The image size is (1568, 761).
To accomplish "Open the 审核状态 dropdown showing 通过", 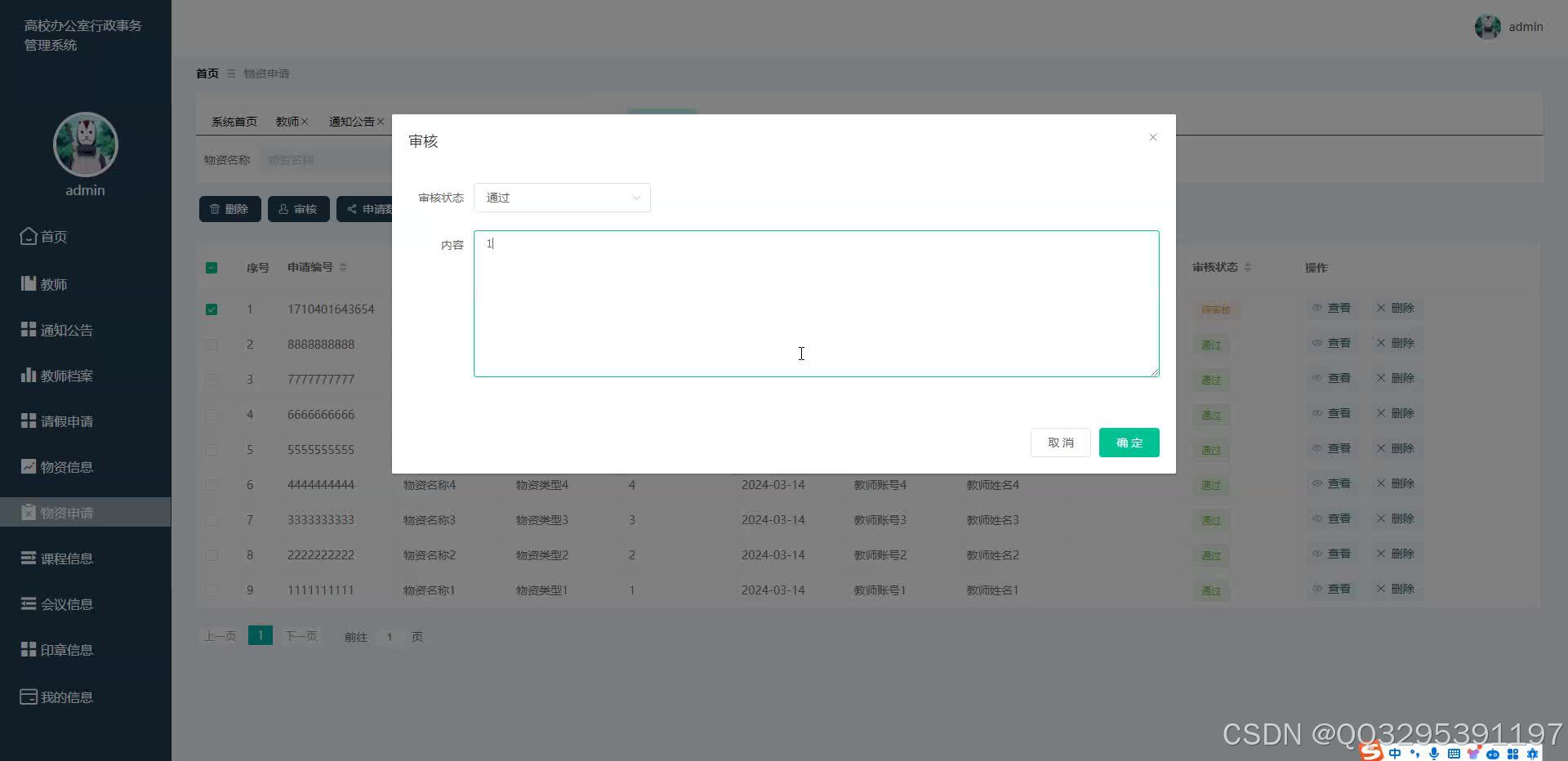I will 562,198.
